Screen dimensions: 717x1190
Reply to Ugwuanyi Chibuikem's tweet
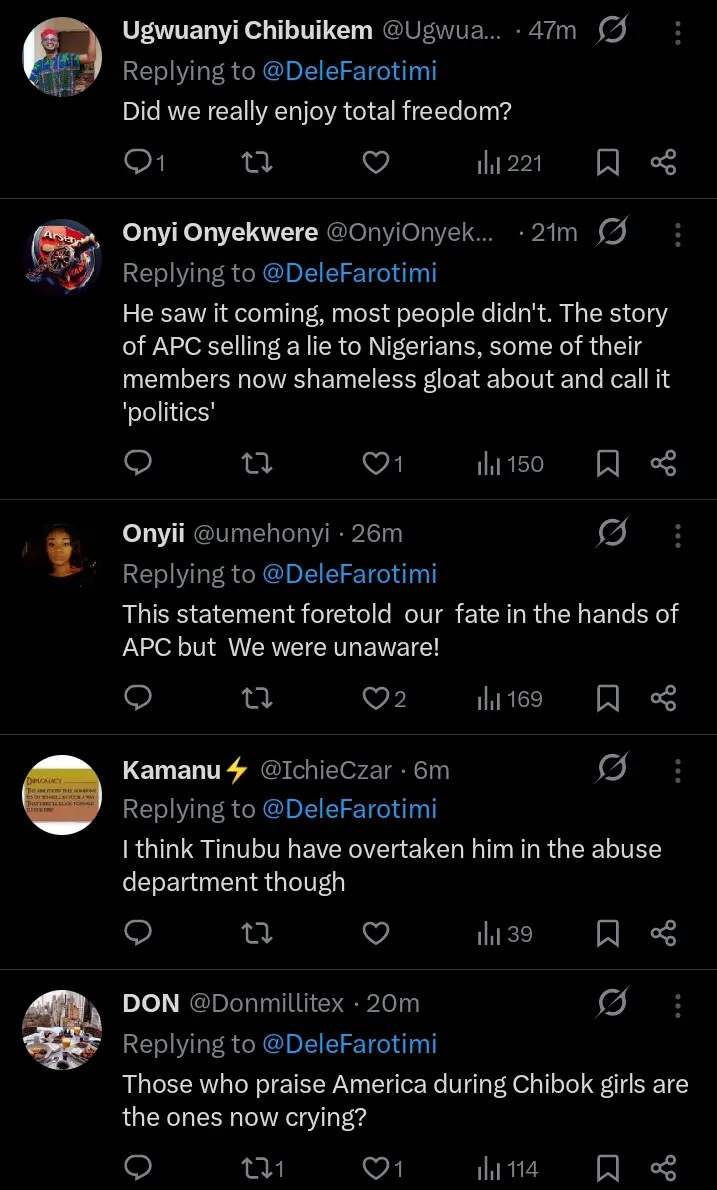[x=138, y=162]
